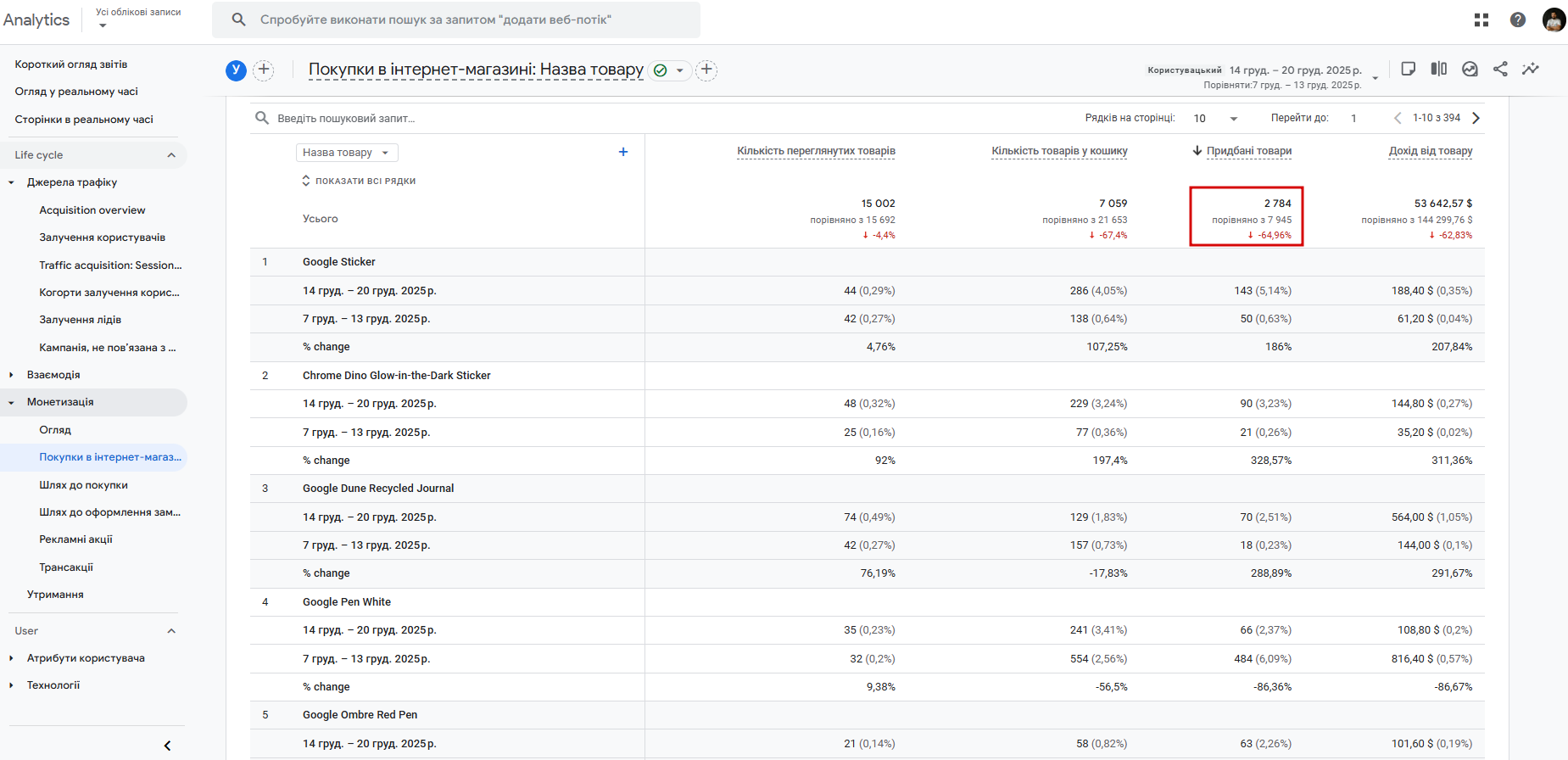Add a filter with plus after title

coord(706,70)
